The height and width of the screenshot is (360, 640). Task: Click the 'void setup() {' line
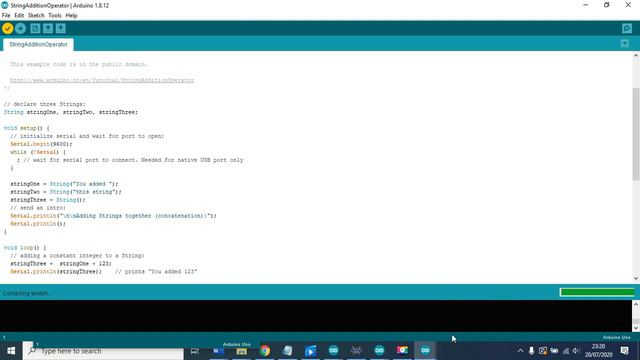27,128
